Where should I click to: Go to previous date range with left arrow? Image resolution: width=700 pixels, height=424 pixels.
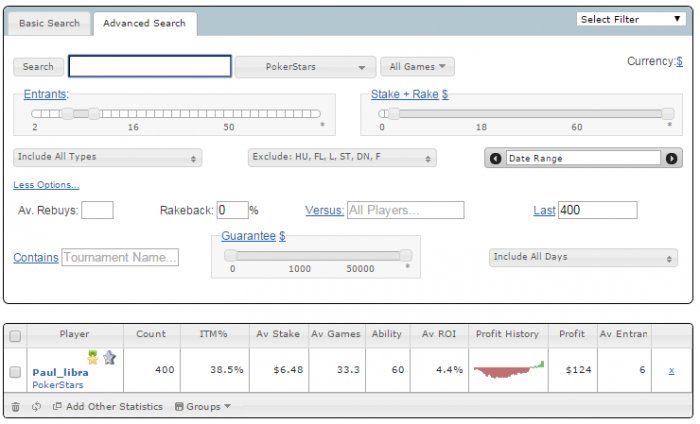495,158
